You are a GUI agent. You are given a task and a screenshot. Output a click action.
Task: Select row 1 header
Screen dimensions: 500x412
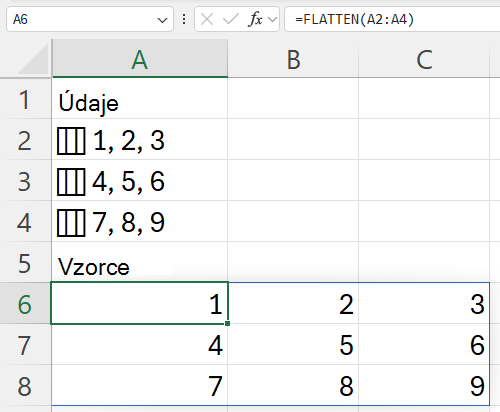point(25,99)
